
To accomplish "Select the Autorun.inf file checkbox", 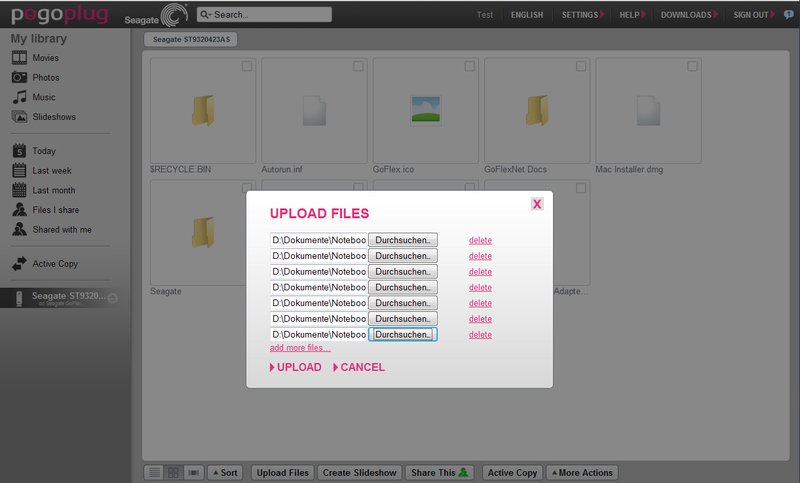I will (x=358, y=66).
